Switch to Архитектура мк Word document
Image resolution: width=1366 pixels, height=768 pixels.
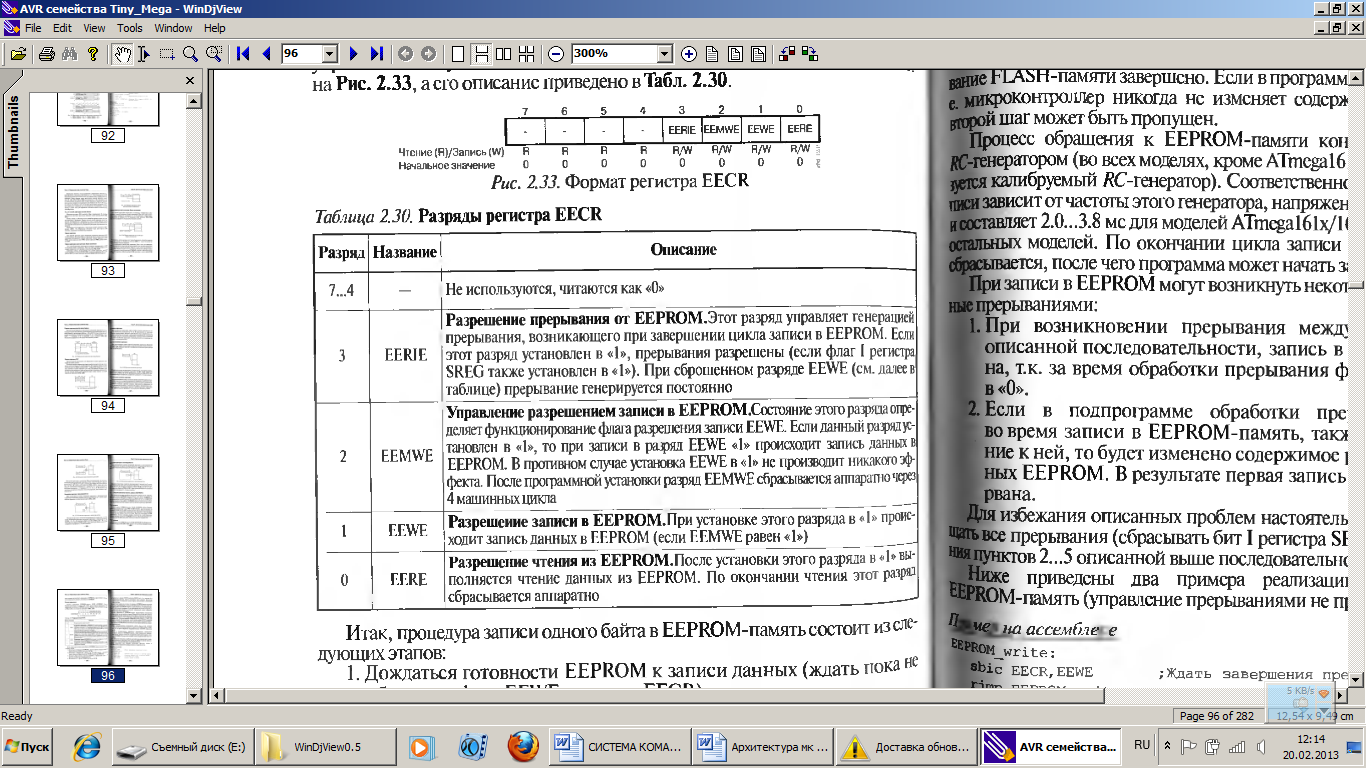pyautogui.click(x=762, y=746)
